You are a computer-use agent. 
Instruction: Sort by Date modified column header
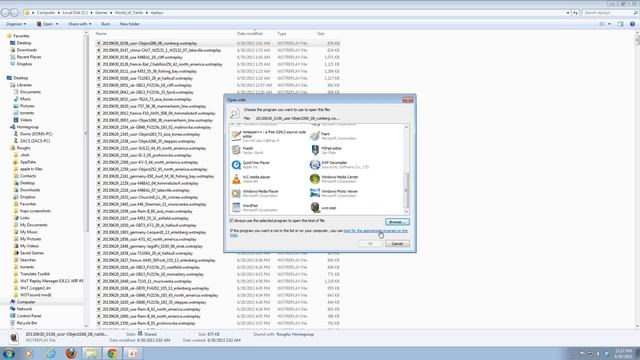[x=249, y=33]
